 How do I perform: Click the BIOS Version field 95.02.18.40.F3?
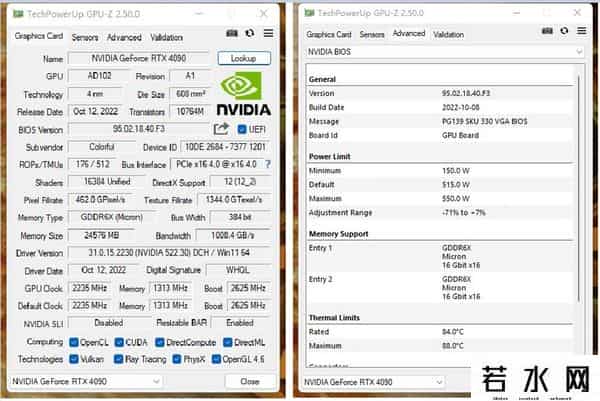tap(139, 129)
